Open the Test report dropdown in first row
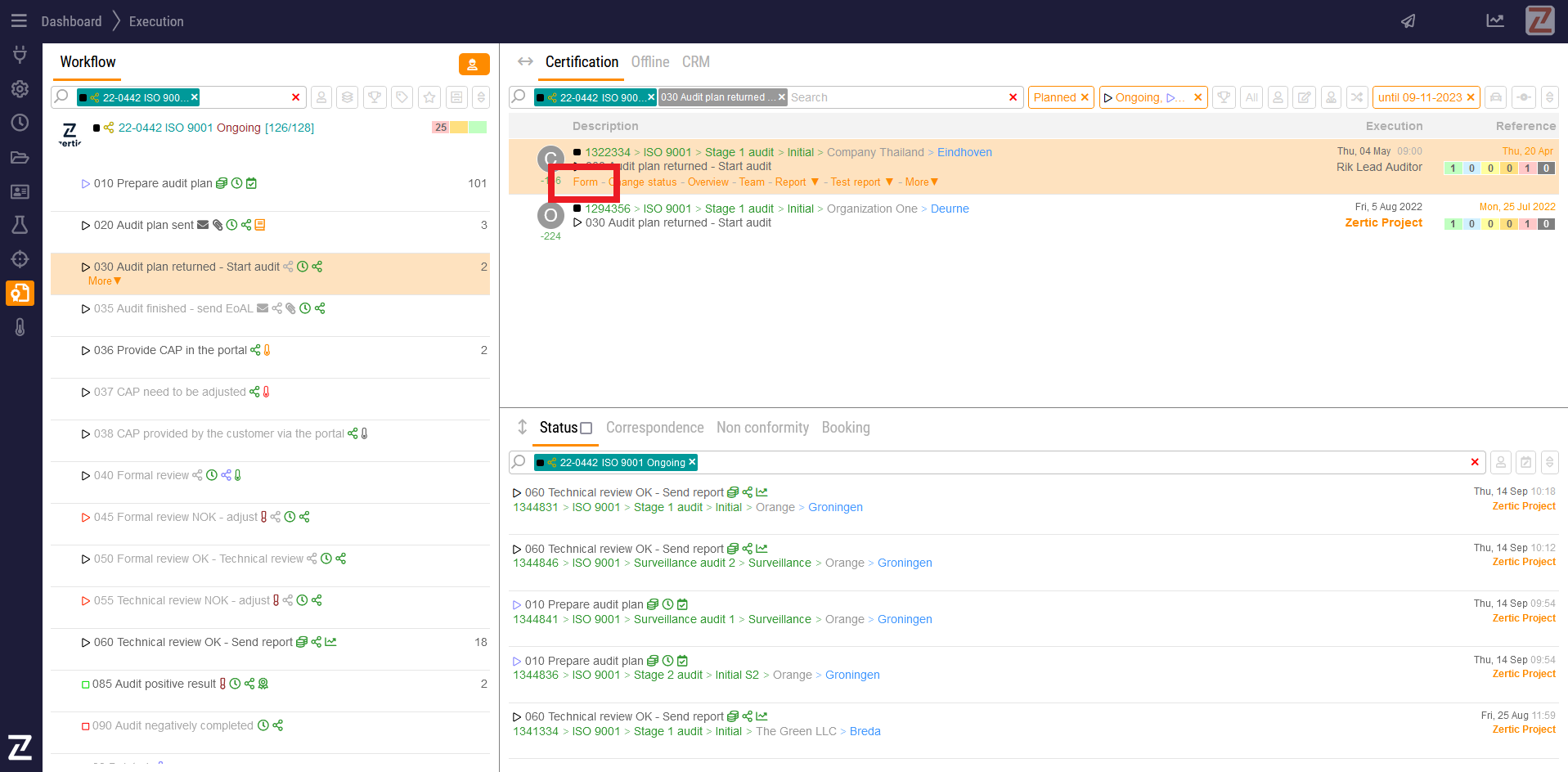Image resolution: width=1568 pixels, height=772 pixels. point(889,182)
